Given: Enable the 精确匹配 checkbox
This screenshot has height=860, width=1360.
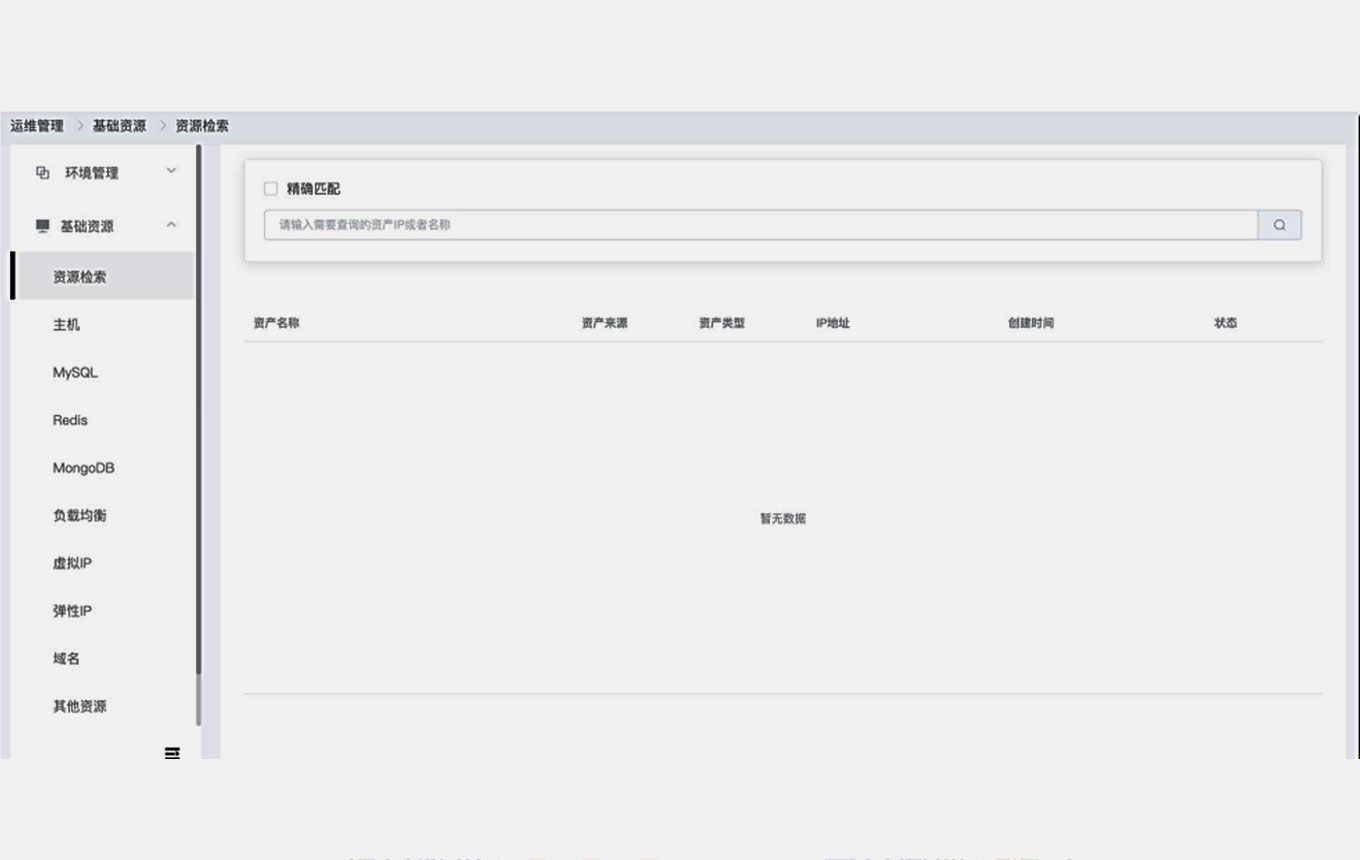Looking at the screenshot, I should [x=270, y=189].
